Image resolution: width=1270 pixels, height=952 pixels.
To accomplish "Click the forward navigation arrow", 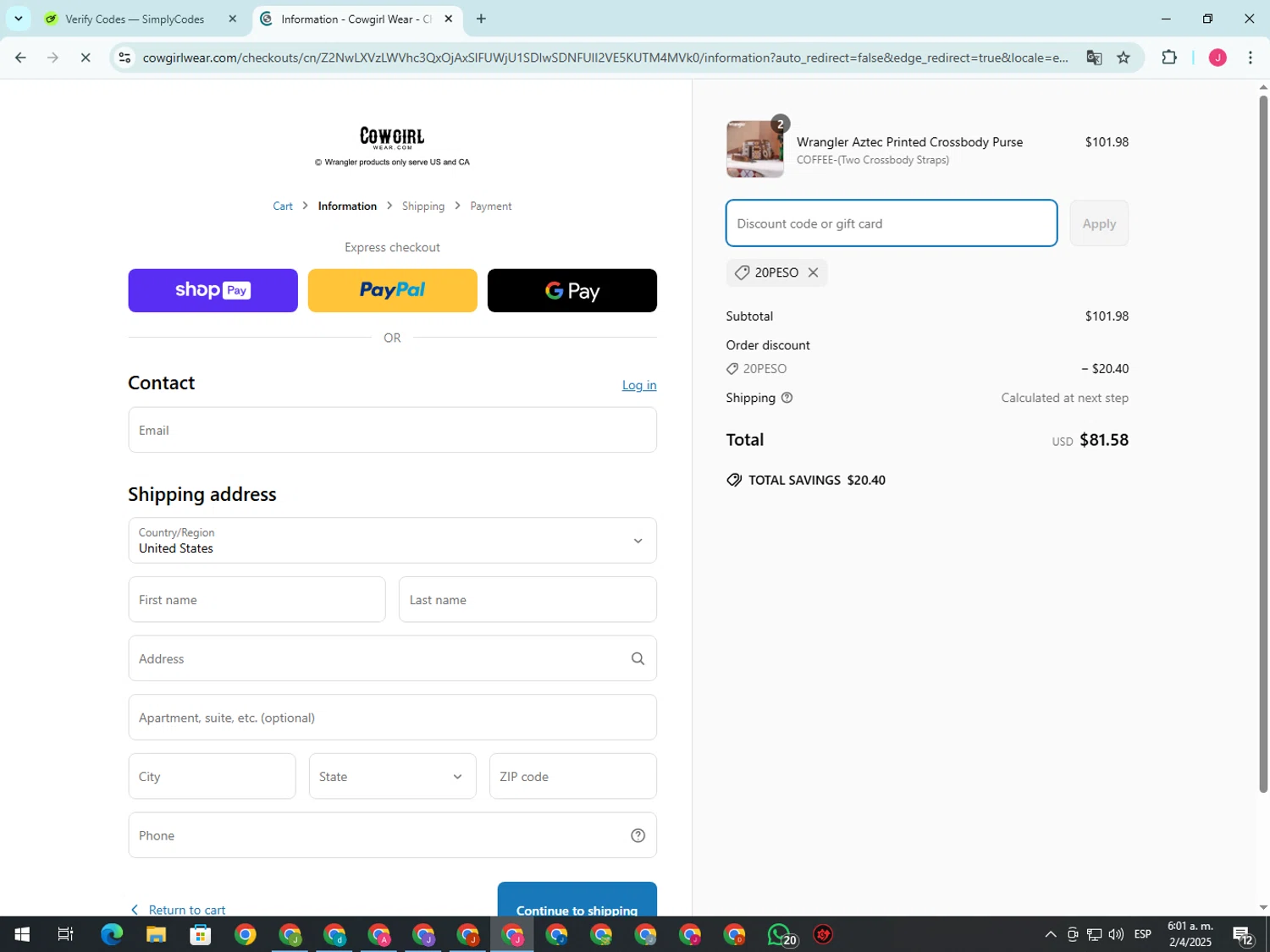I will click(x=52, y=58).
